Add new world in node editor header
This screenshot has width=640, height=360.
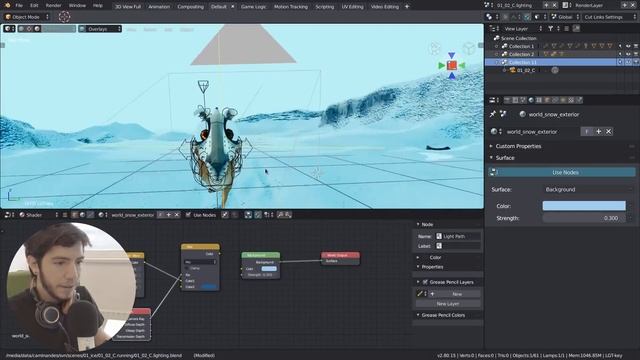point(169,215)
